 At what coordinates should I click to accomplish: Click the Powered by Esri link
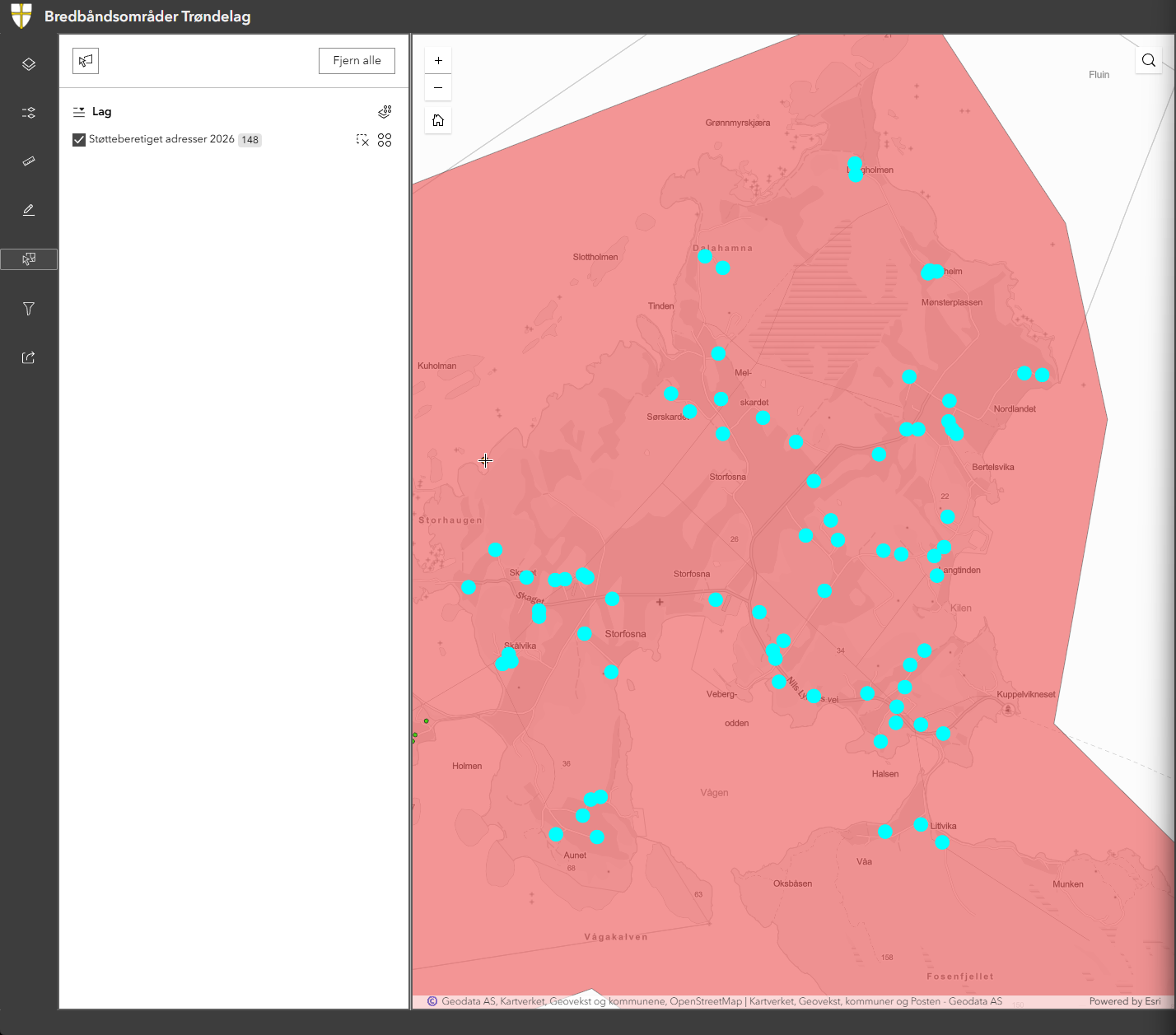1124,1001
